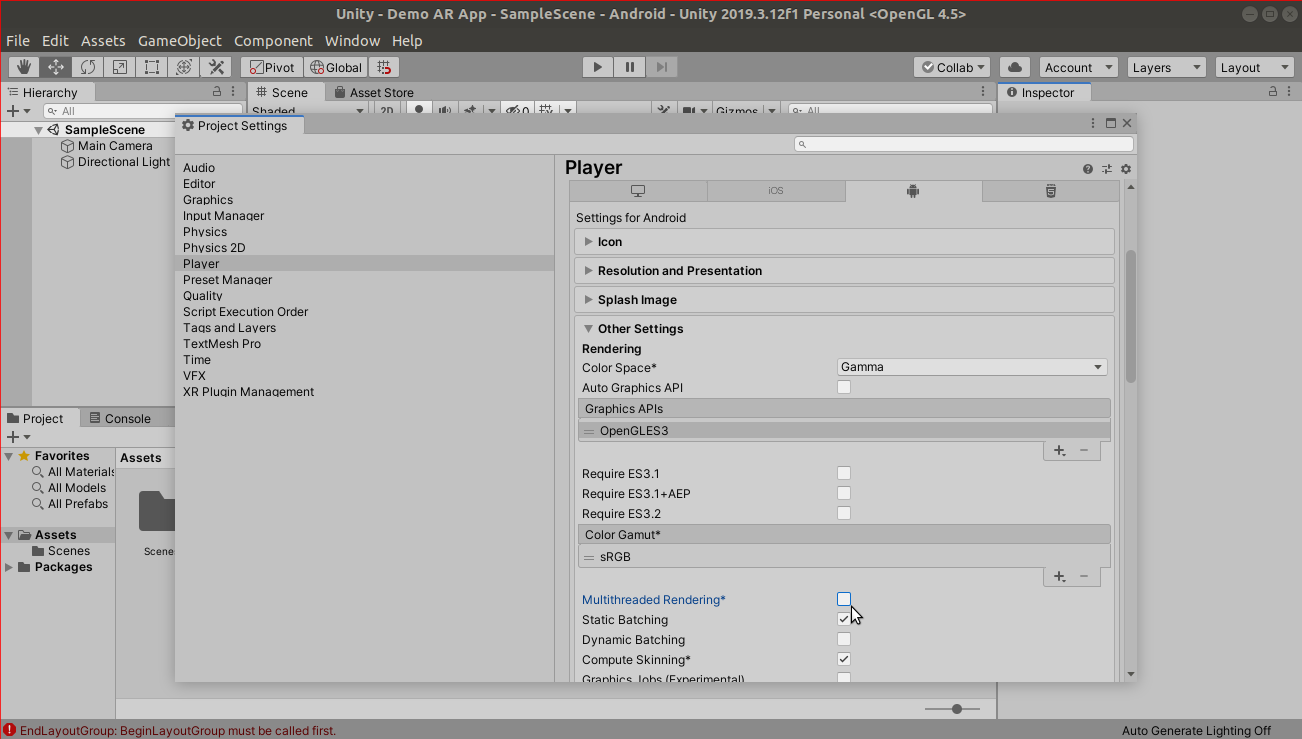Open the Layout dropdown
The width and height of the screenshot is (1302, 739).
pyautogui.click(x=1255, y=67)
